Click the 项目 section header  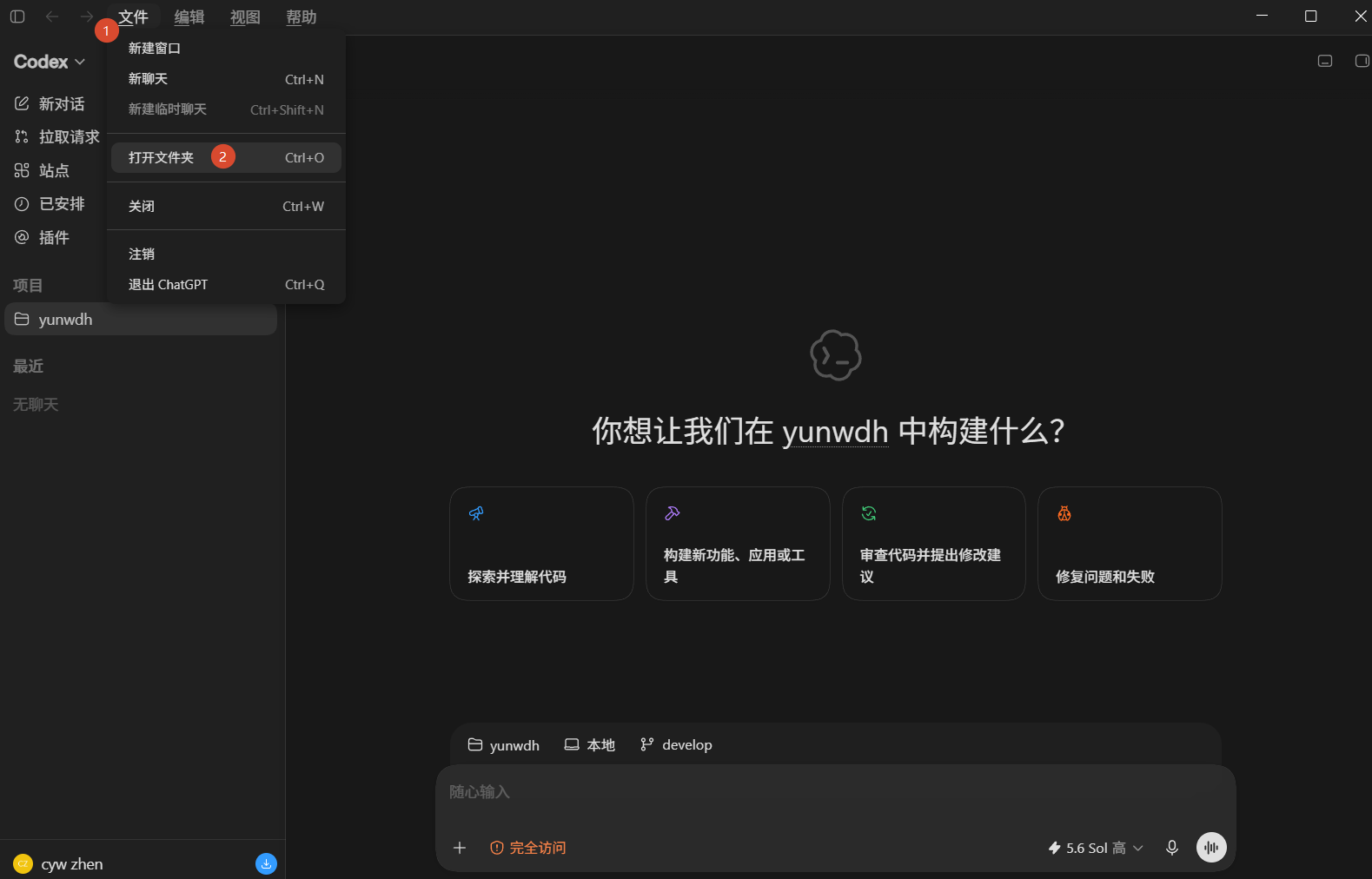28,285
